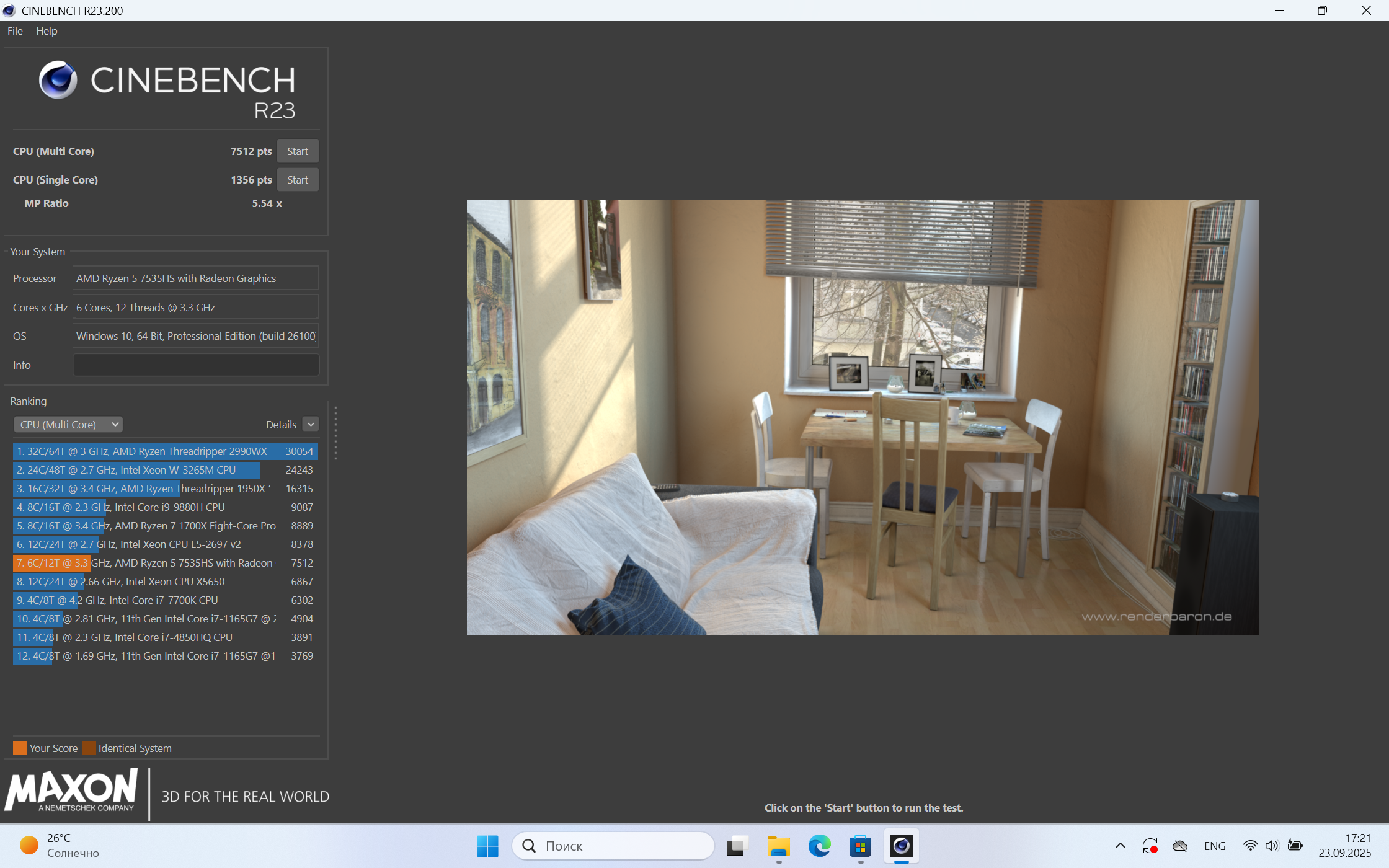Open Microsoft Store taskbar icon
Screen dimensions: 1389x868
[x=860, y=846]
